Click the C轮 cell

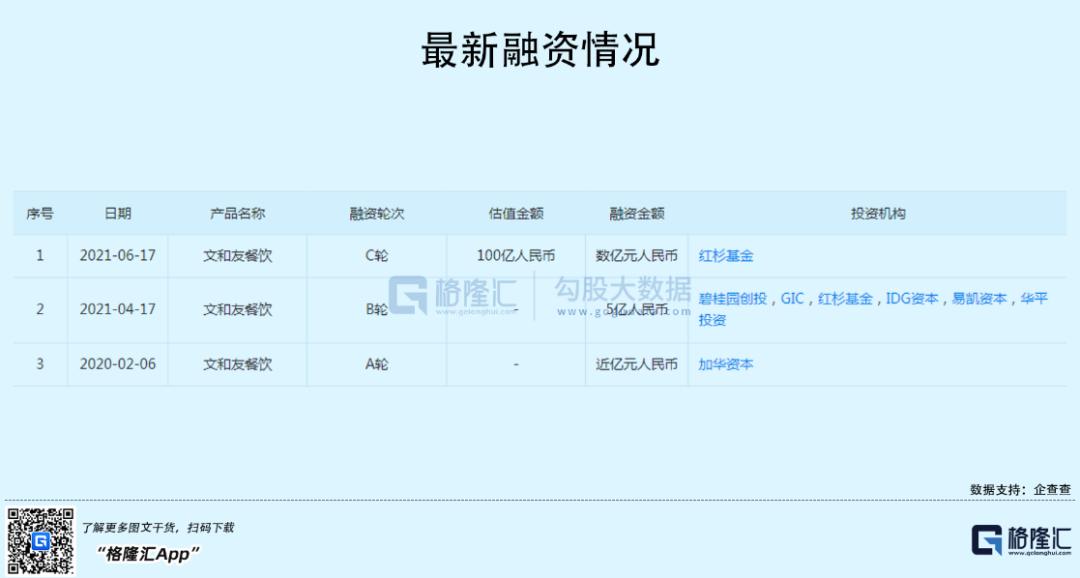pyautogui.click(x=377, y=256)
